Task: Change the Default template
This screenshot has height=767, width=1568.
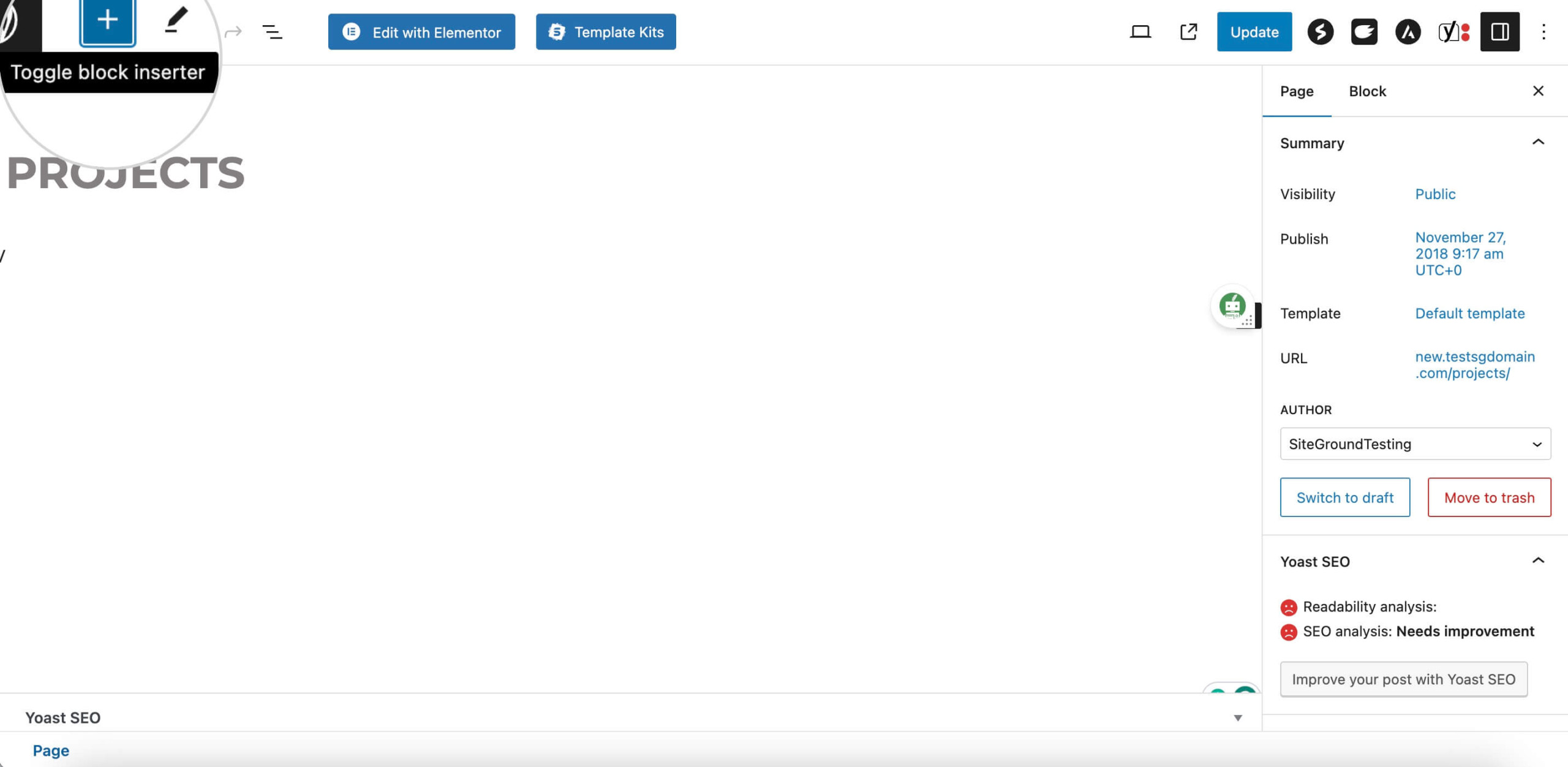Action: tap(1469, 314)
